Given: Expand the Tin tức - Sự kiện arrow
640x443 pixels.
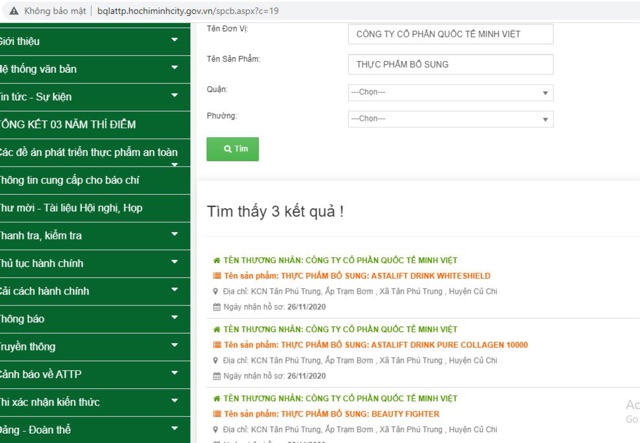Looking at the screenshot, I should tap(175, 96).
